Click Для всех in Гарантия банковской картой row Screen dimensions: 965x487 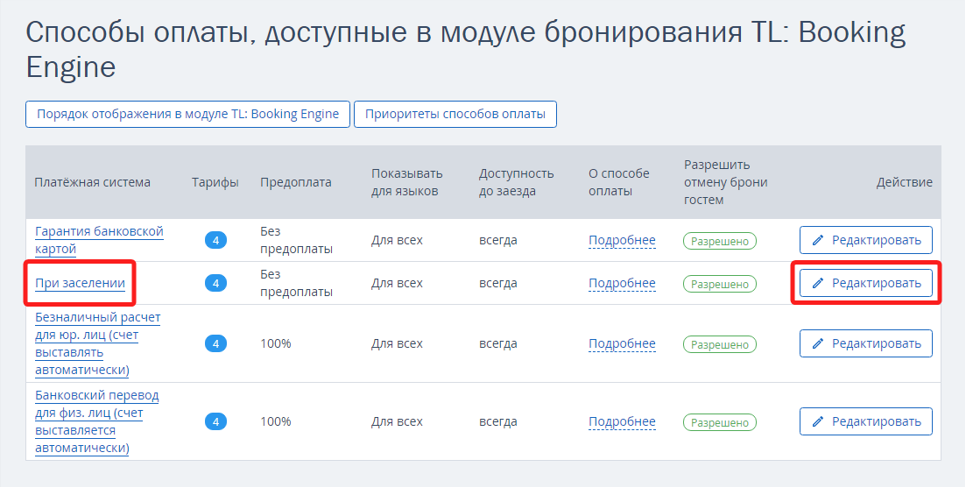pos(397,240)
